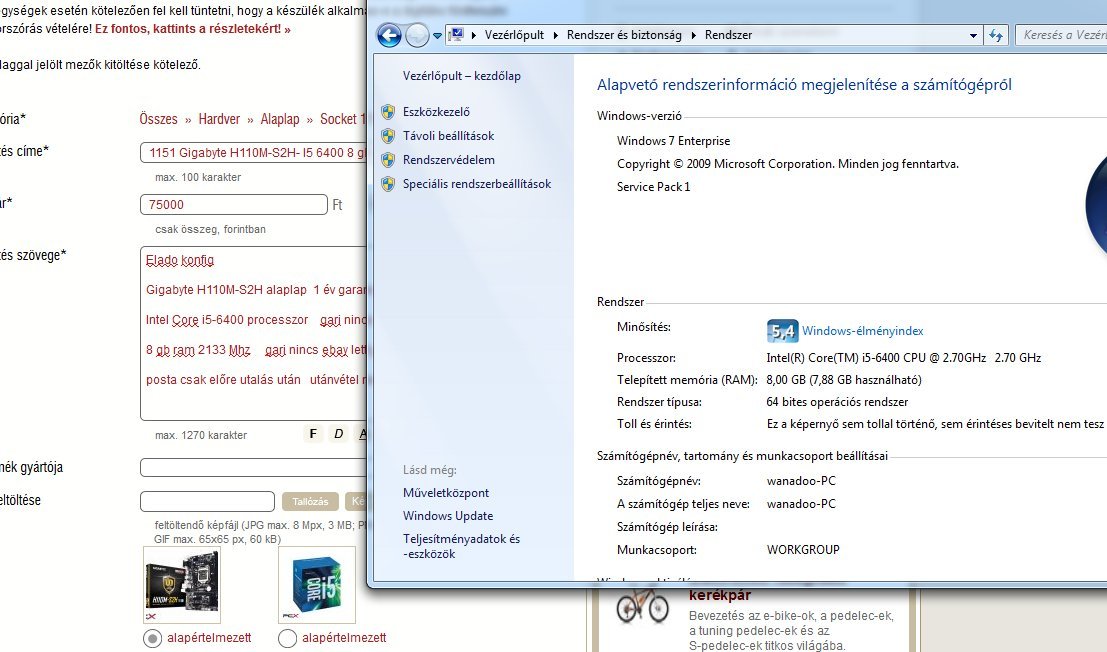Click the RAM value '8,00 GB (7,88 GB használható)'
Image resolution: width=1107 pixels, height=652 pixels.
(x=844, y=380)
